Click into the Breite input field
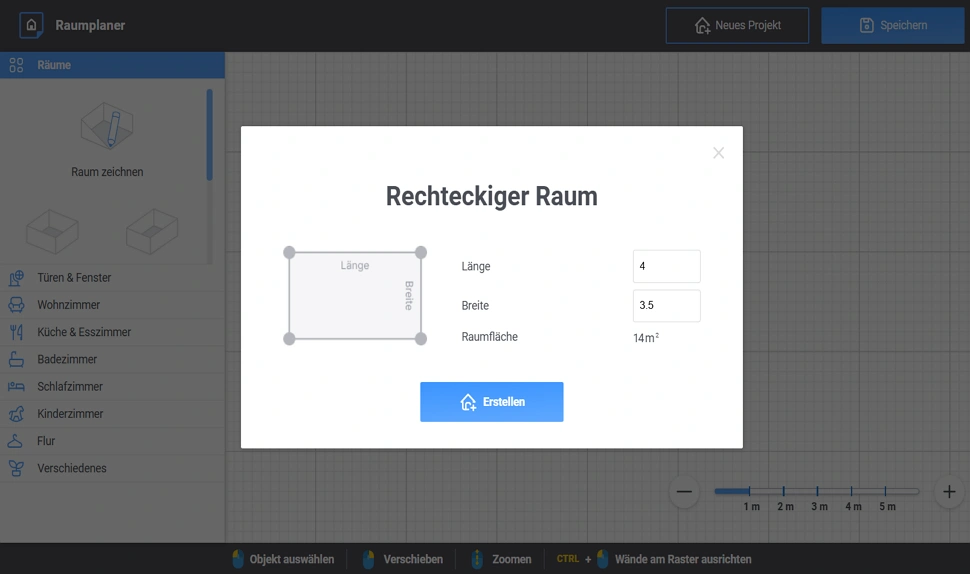 (667, 306)
